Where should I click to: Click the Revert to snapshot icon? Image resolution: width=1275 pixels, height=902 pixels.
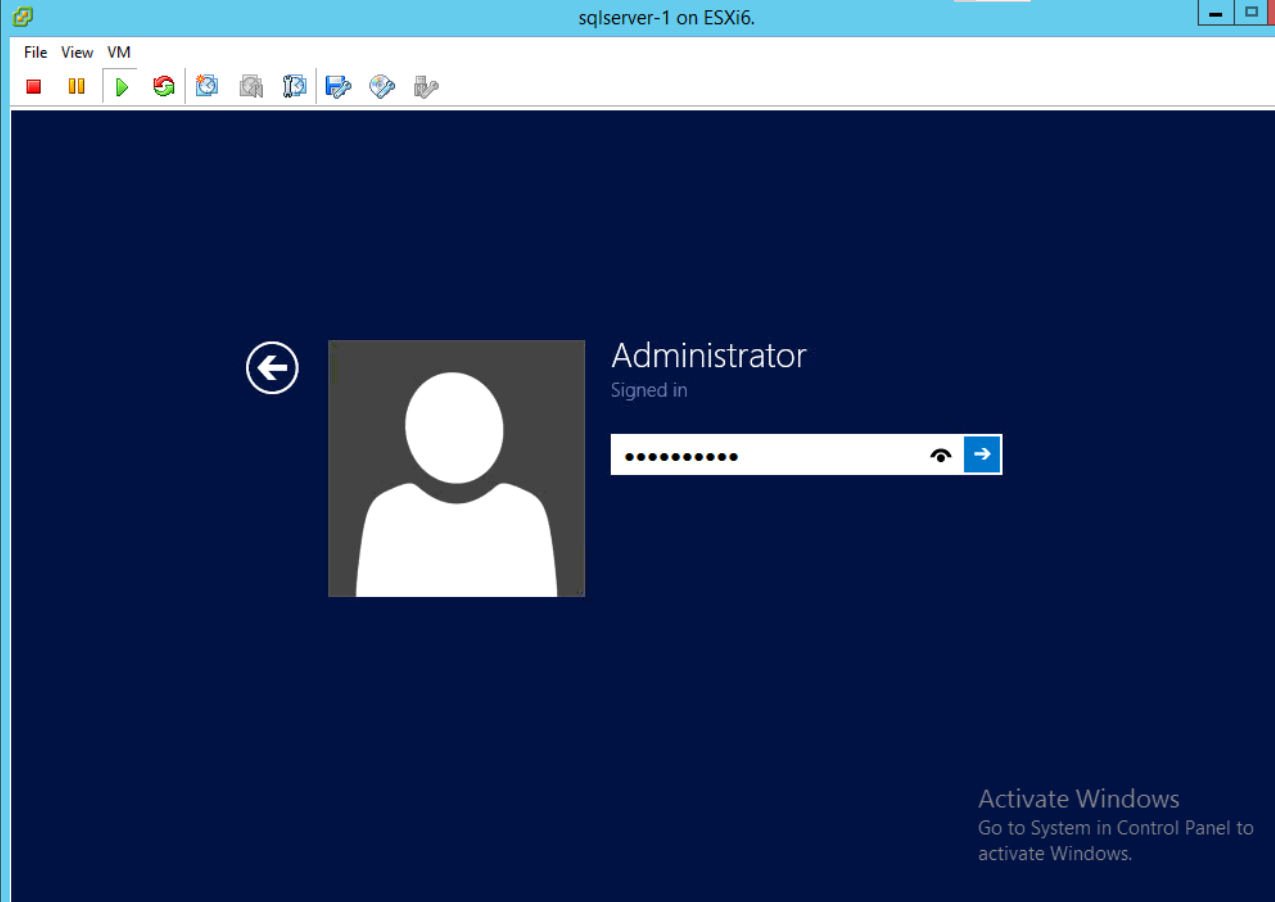point(250,86)
